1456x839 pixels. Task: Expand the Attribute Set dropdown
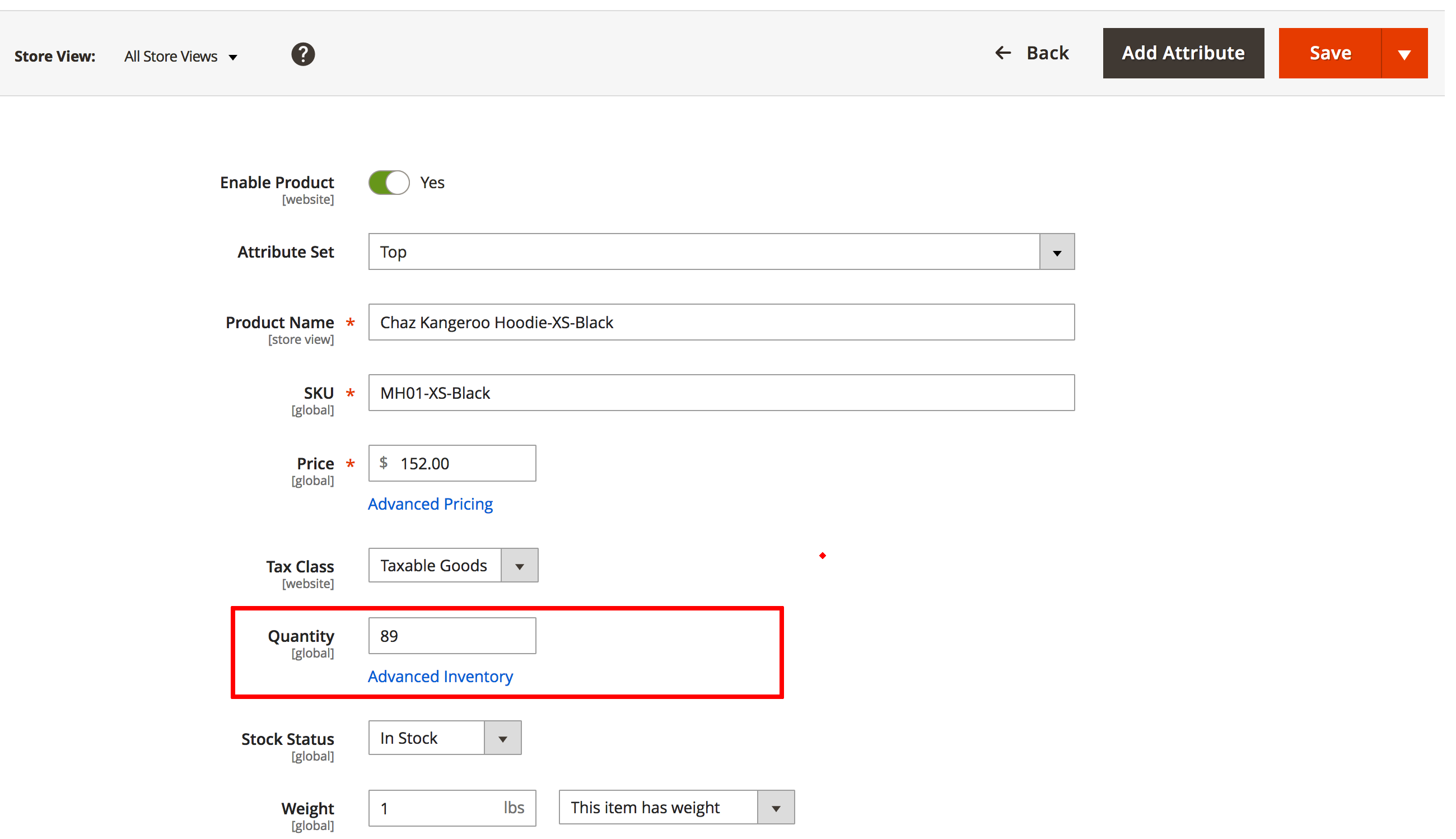coord(703,252)
